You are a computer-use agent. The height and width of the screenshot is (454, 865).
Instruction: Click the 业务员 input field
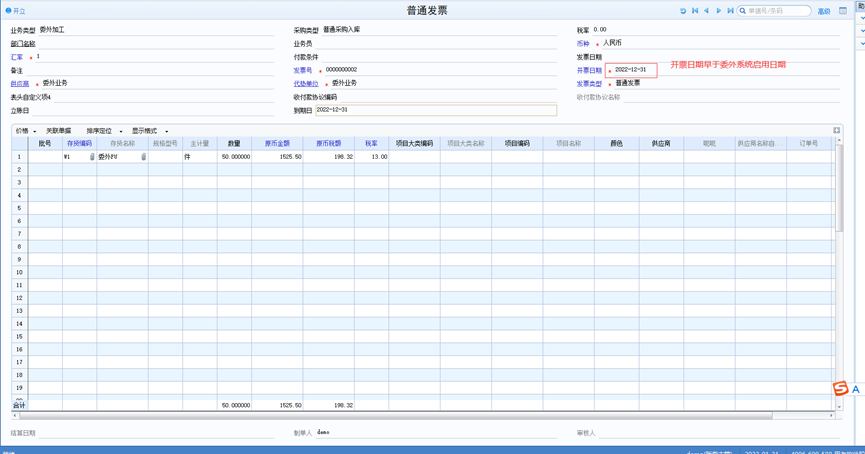[436, 44]
